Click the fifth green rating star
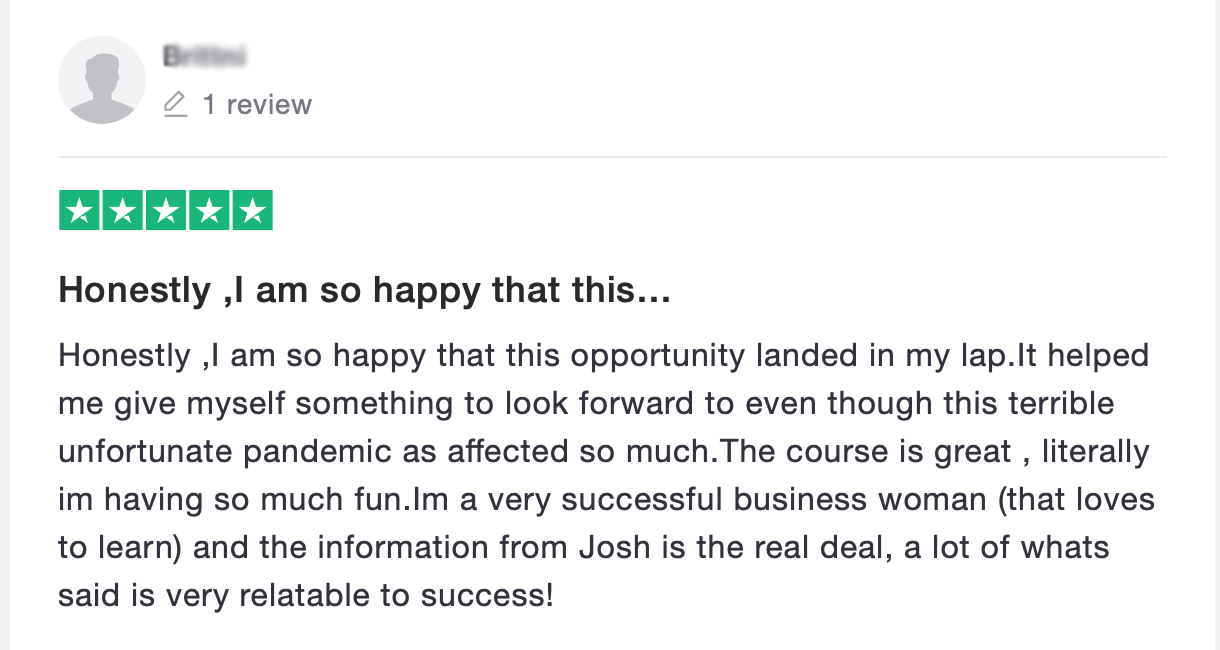 point(252,210)
